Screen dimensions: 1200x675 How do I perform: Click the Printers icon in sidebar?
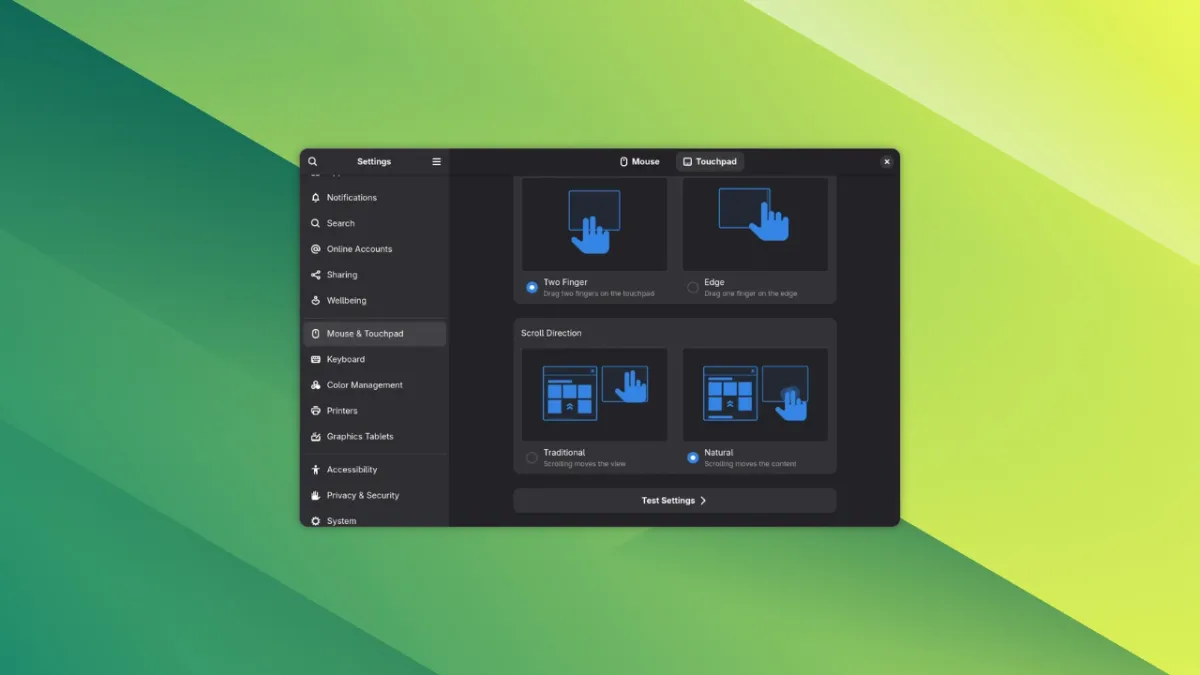tap(316, 411)
